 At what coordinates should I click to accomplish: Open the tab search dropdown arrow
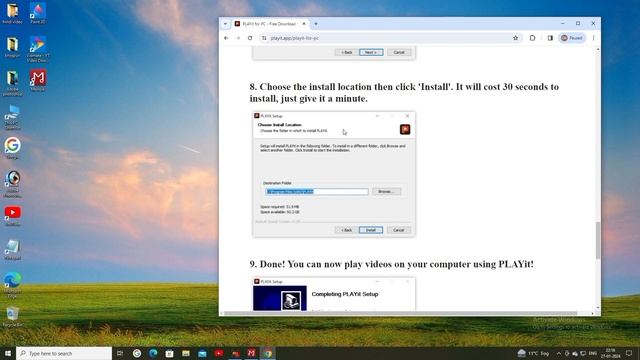(x=225, y=24)
